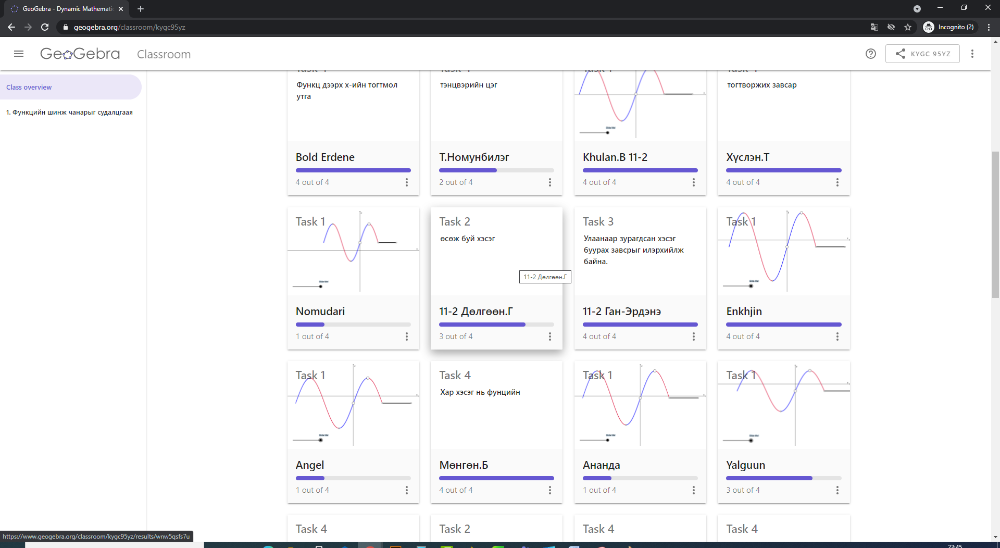The width and height of the screenshot is (1000, 548).
Task: Click the page vertical scrollbar thumb
Action: point(995,225)
